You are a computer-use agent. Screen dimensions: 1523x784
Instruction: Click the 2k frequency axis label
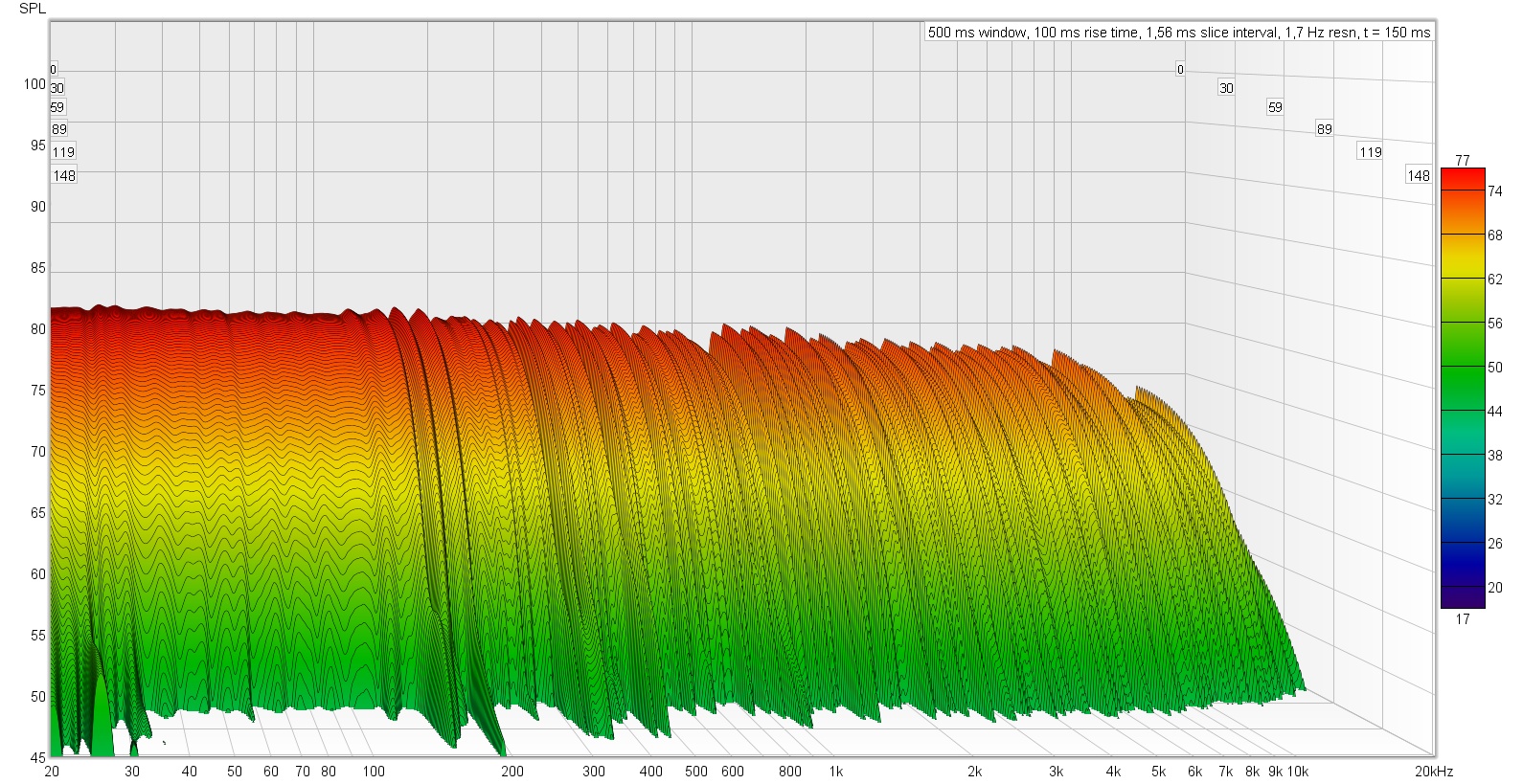tap(975, 772)
